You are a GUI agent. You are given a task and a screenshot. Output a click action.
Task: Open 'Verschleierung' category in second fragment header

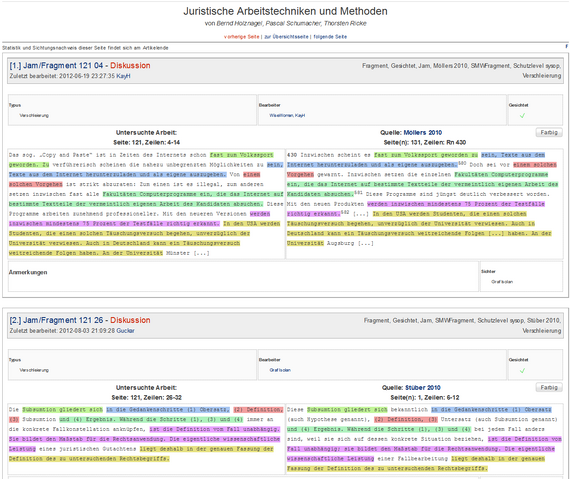542,330
